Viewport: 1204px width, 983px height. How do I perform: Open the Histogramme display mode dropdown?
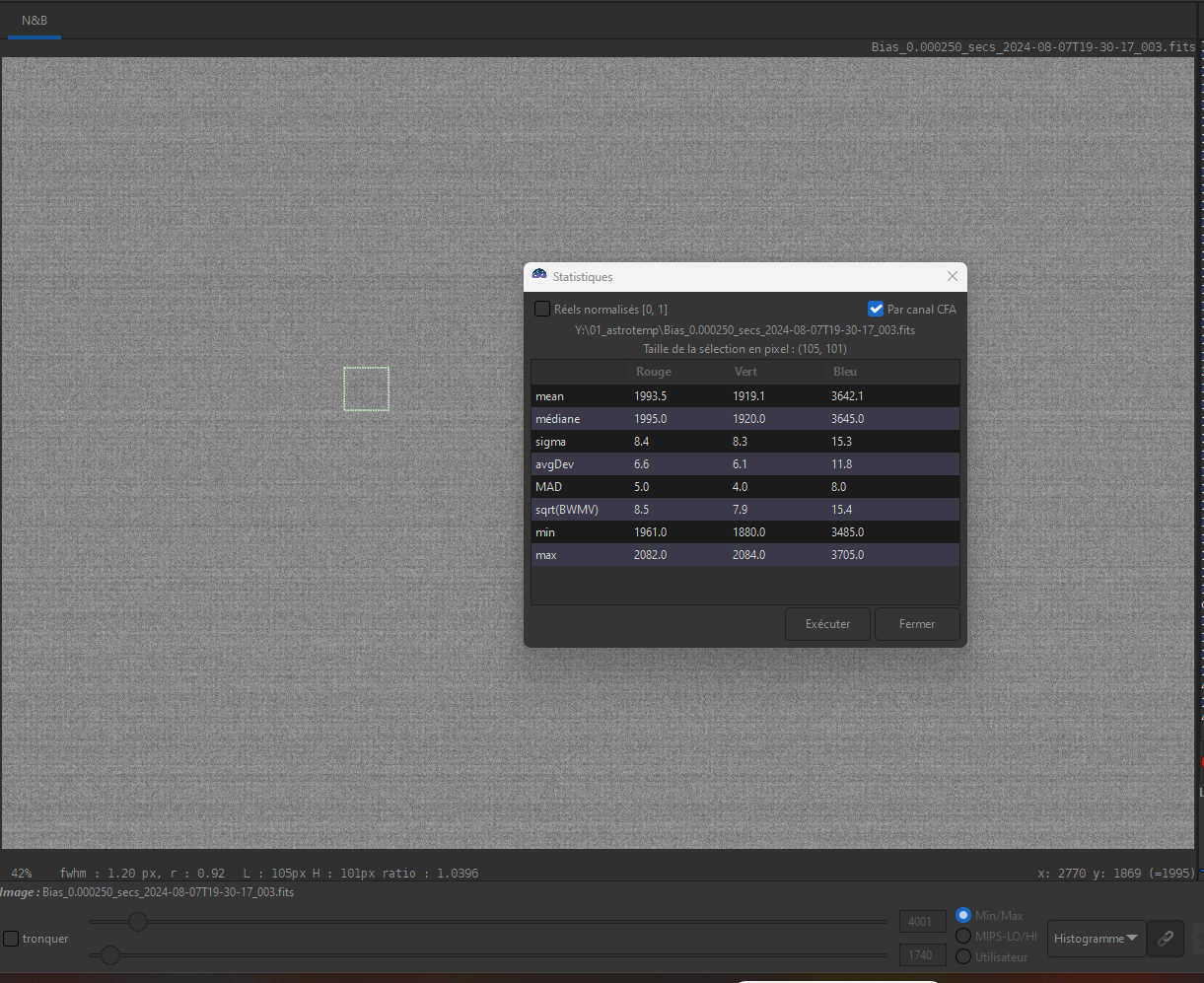[1097, 938]
